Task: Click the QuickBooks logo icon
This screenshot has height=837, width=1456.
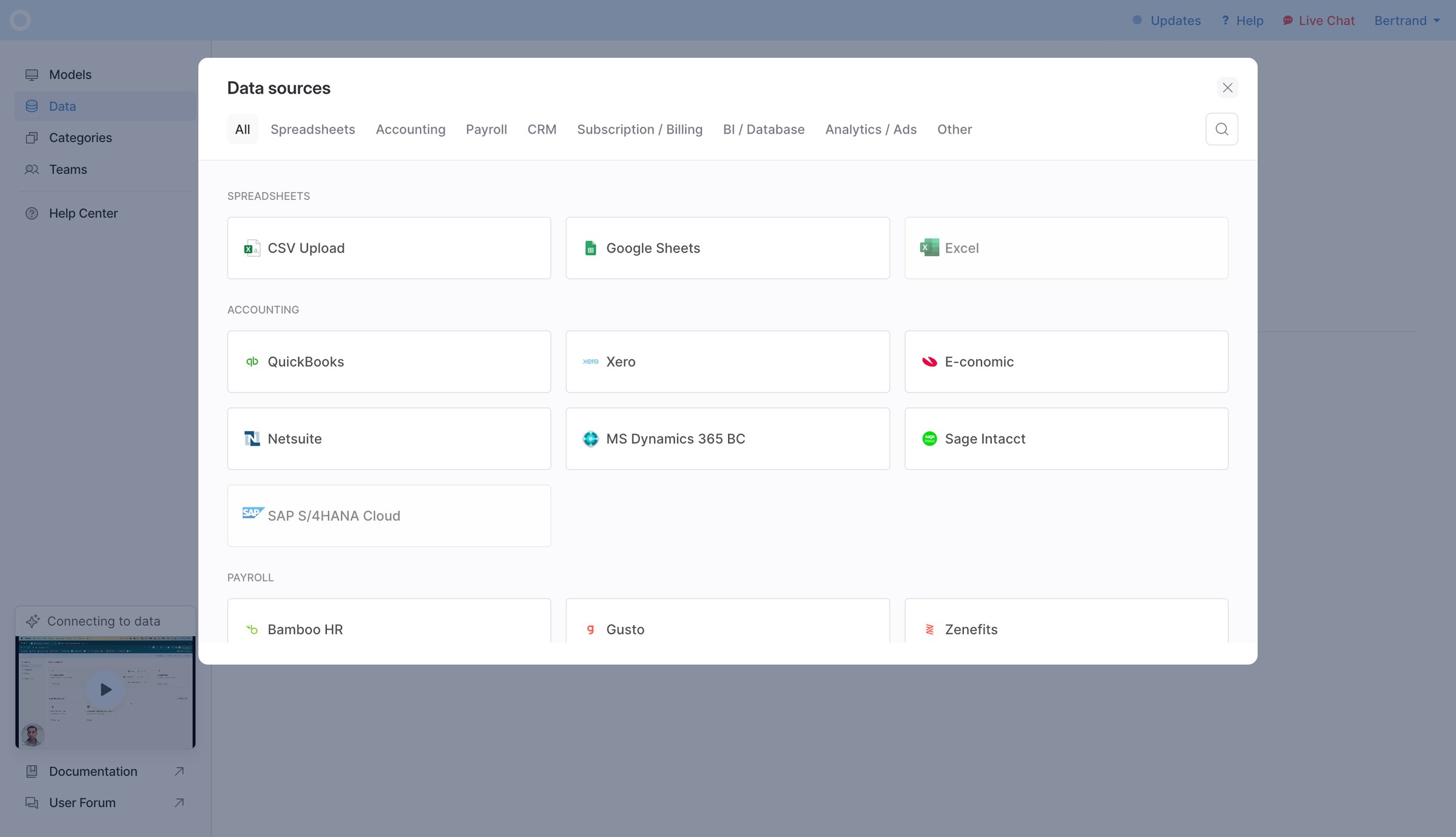Action: 252,361
